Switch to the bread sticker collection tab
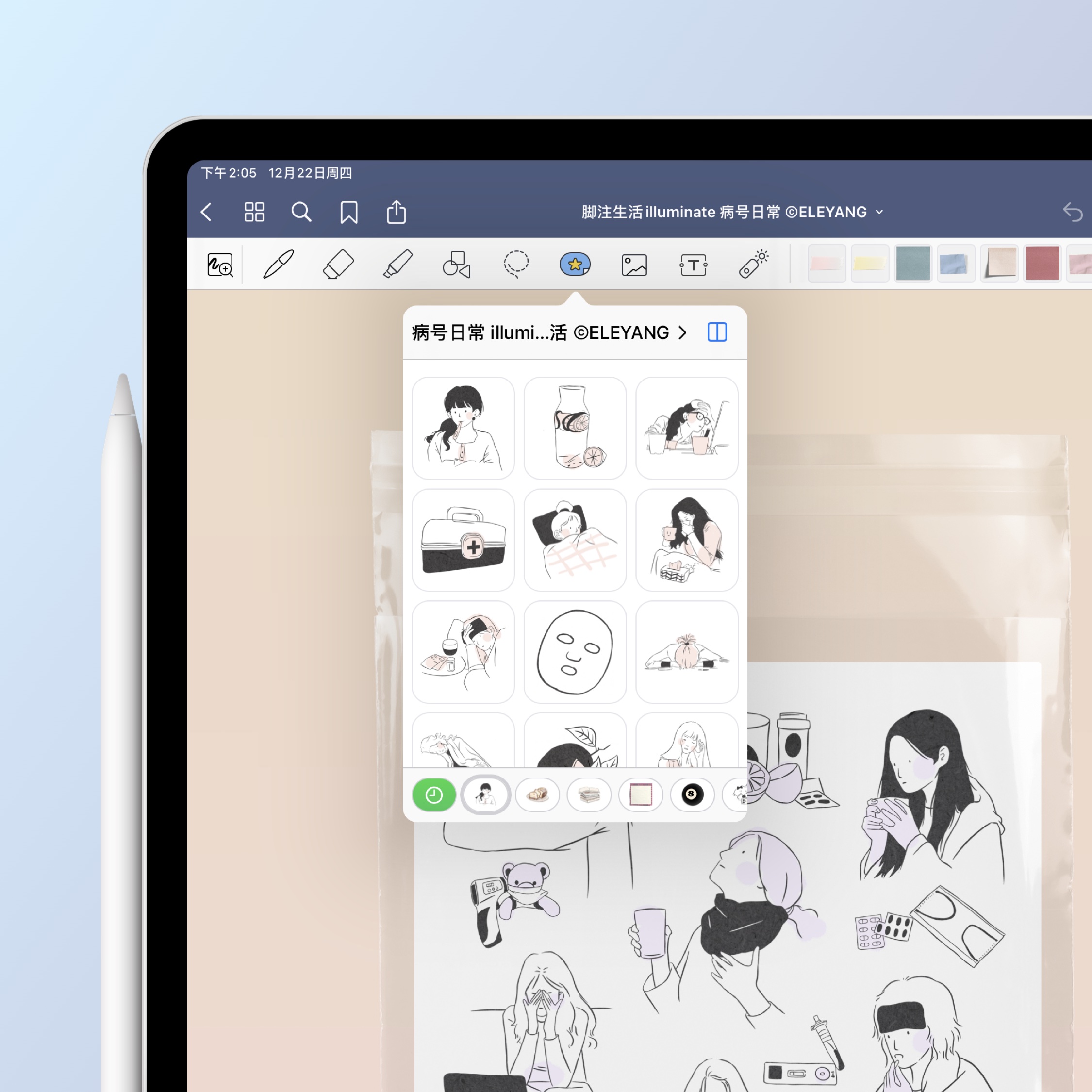Image resolution: width=1092 pixels, height=1092 pixels. click(x=537, y=794)
